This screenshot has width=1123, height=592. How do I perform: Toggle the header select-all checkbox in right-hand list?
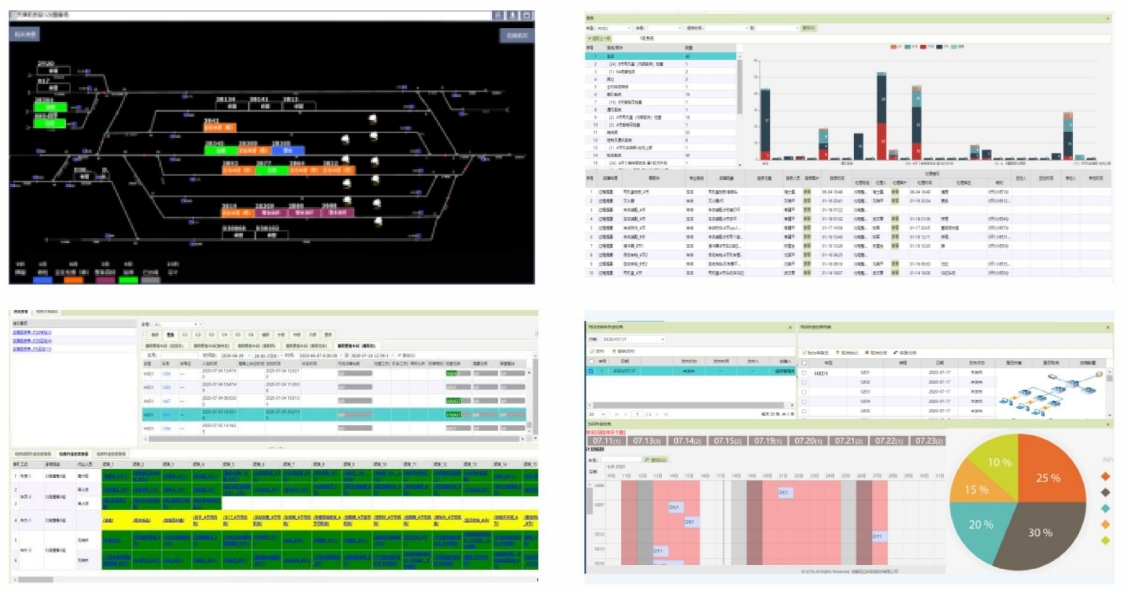click(805, 361)
